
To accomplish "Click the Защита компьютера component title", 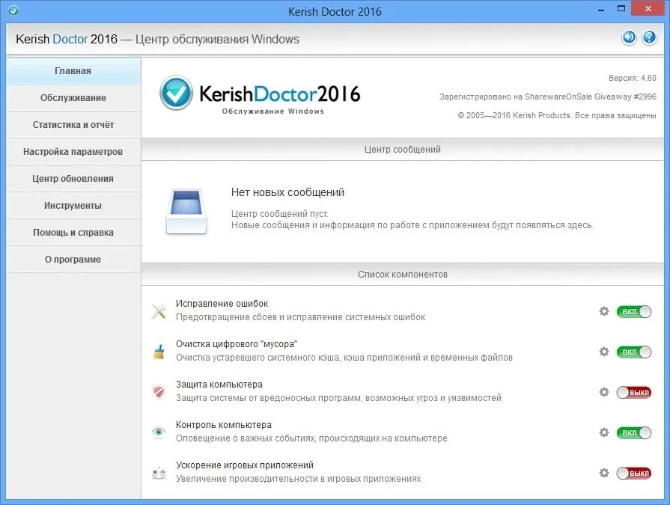I will pos(219,385).
